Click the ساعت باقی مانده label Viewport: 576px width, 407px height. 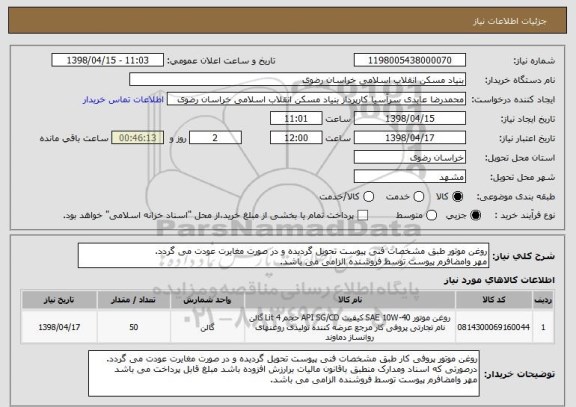tap(74, 138)
